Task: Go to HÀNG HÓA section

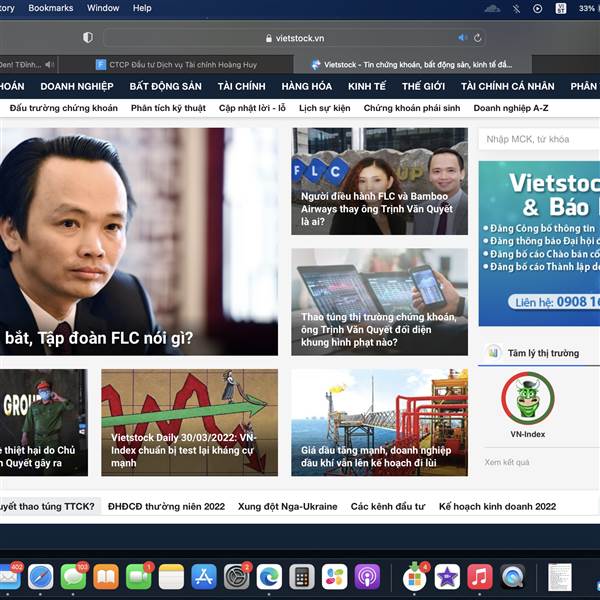Action: coord(307,86)
